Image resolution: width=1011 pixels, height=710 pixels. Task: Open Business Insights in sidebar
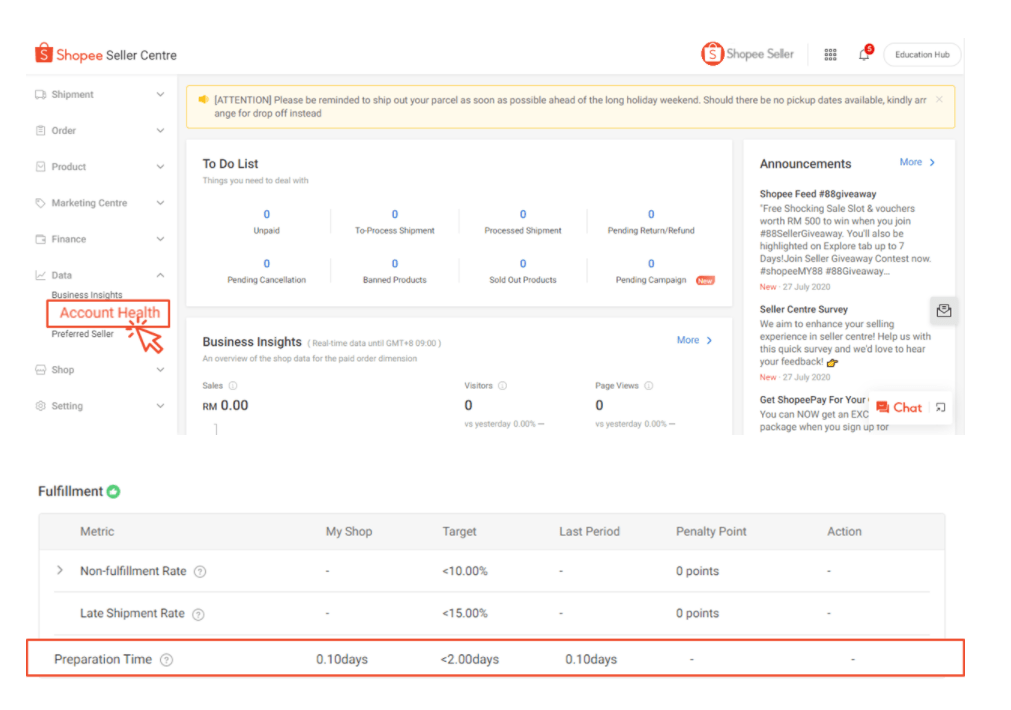pyautogui.click(x=86, y=295)
